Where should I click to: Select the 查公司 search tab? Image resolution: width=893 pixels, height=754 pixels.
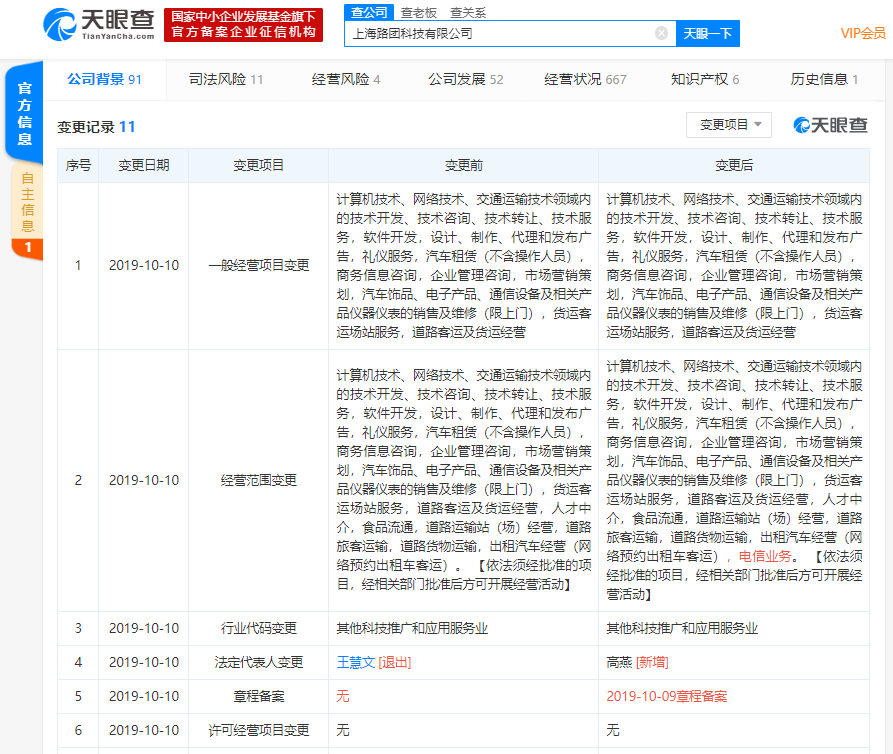coord(367,12)
